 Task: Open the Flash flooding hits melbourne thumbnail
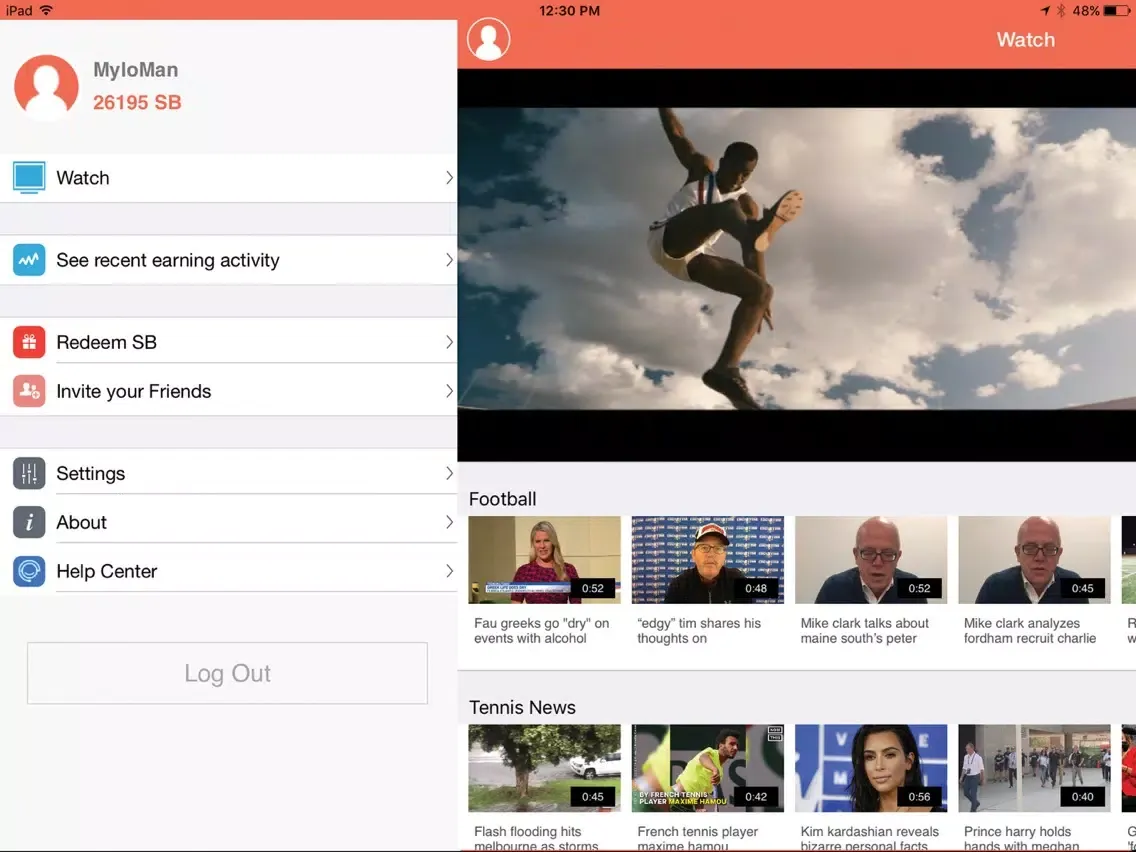pos(544,768)
